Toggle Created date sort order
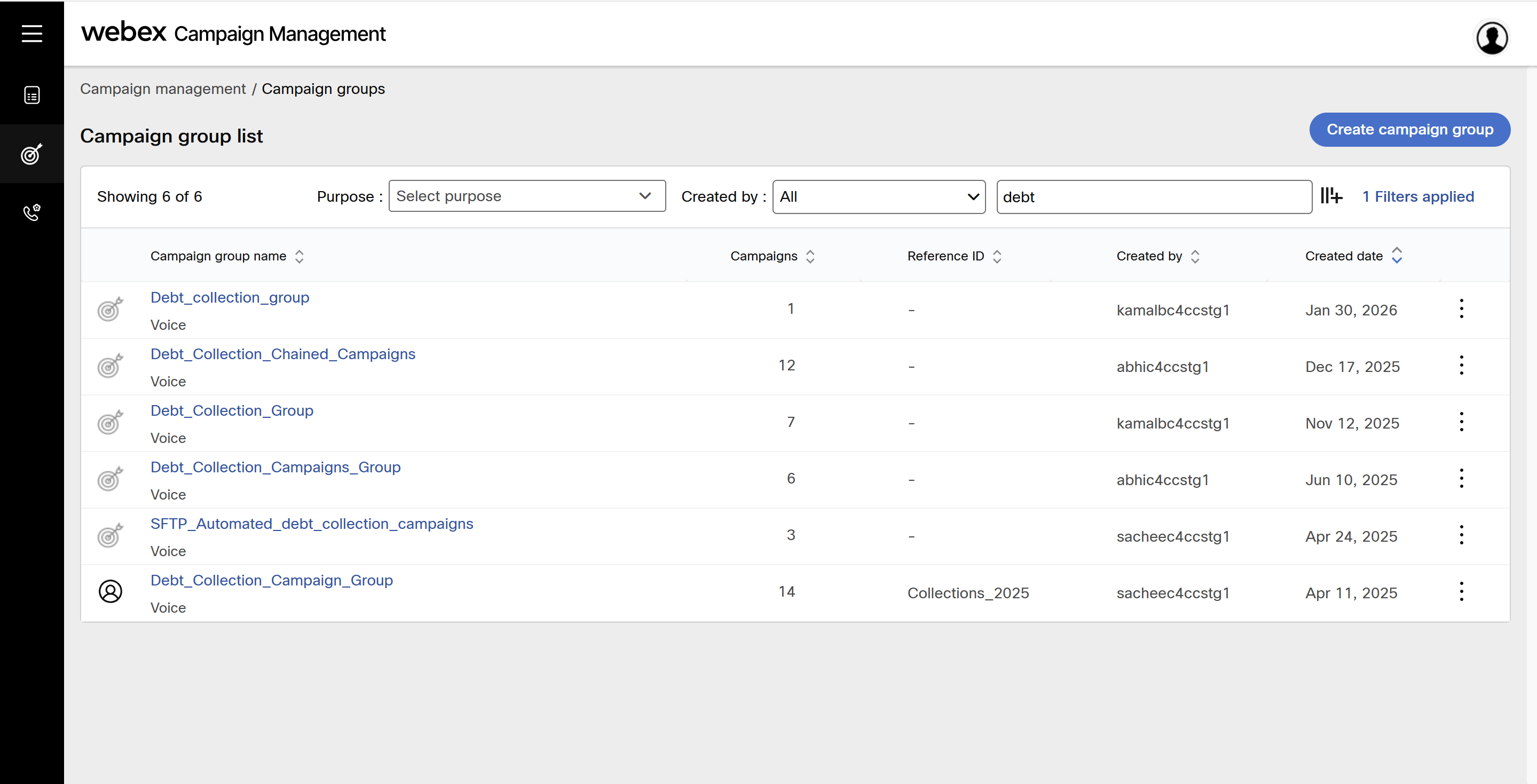This screenshot has height=784, width=1537. (1396, 255)
